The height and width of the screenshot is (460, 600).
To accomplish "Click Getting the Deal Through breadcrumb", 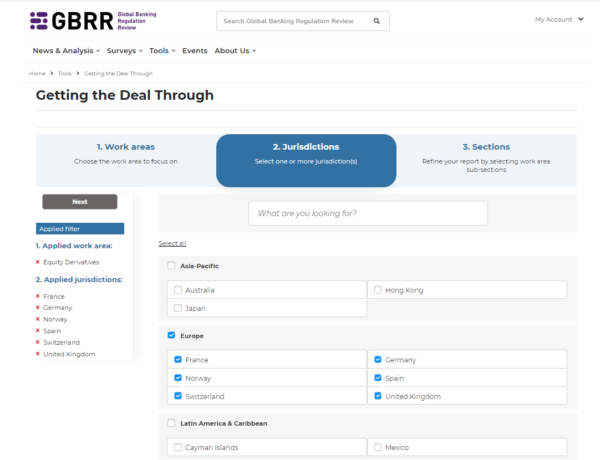I will click(x=118, y=73).
